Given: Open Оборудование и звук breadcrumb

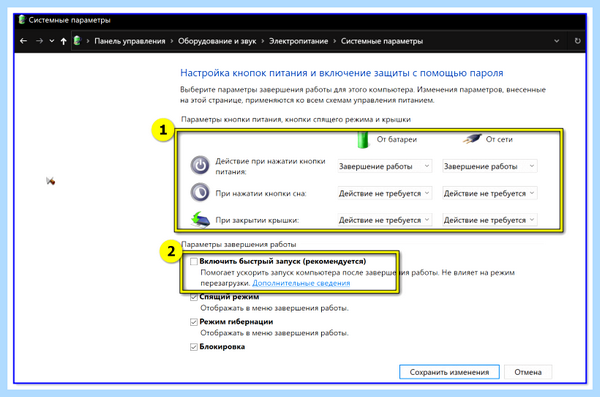Looking at the screenshot, I should [217, 41].
